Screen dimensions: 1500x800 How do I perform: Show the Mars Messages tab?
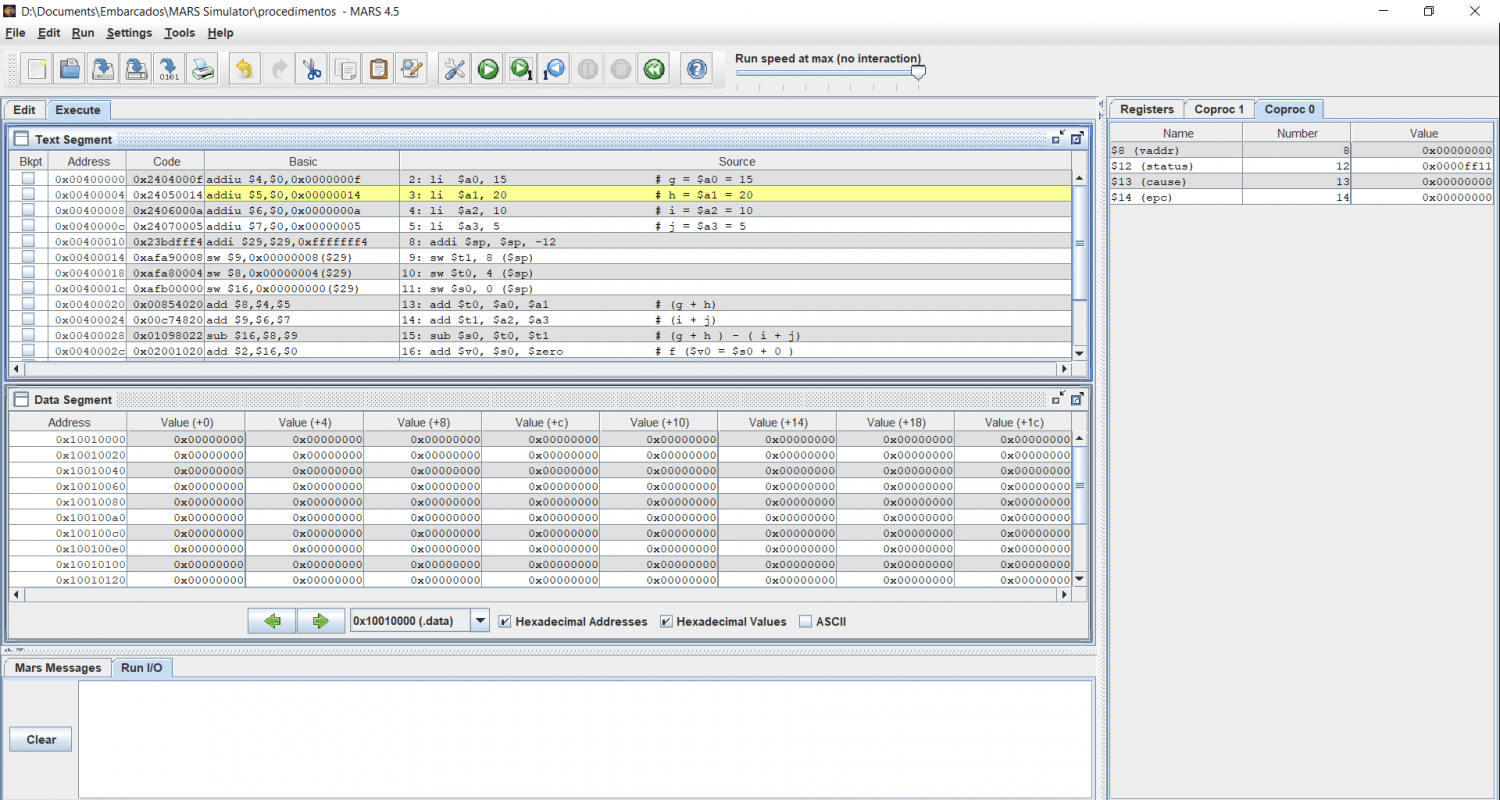pyautogui.click(x=58, y=667)
